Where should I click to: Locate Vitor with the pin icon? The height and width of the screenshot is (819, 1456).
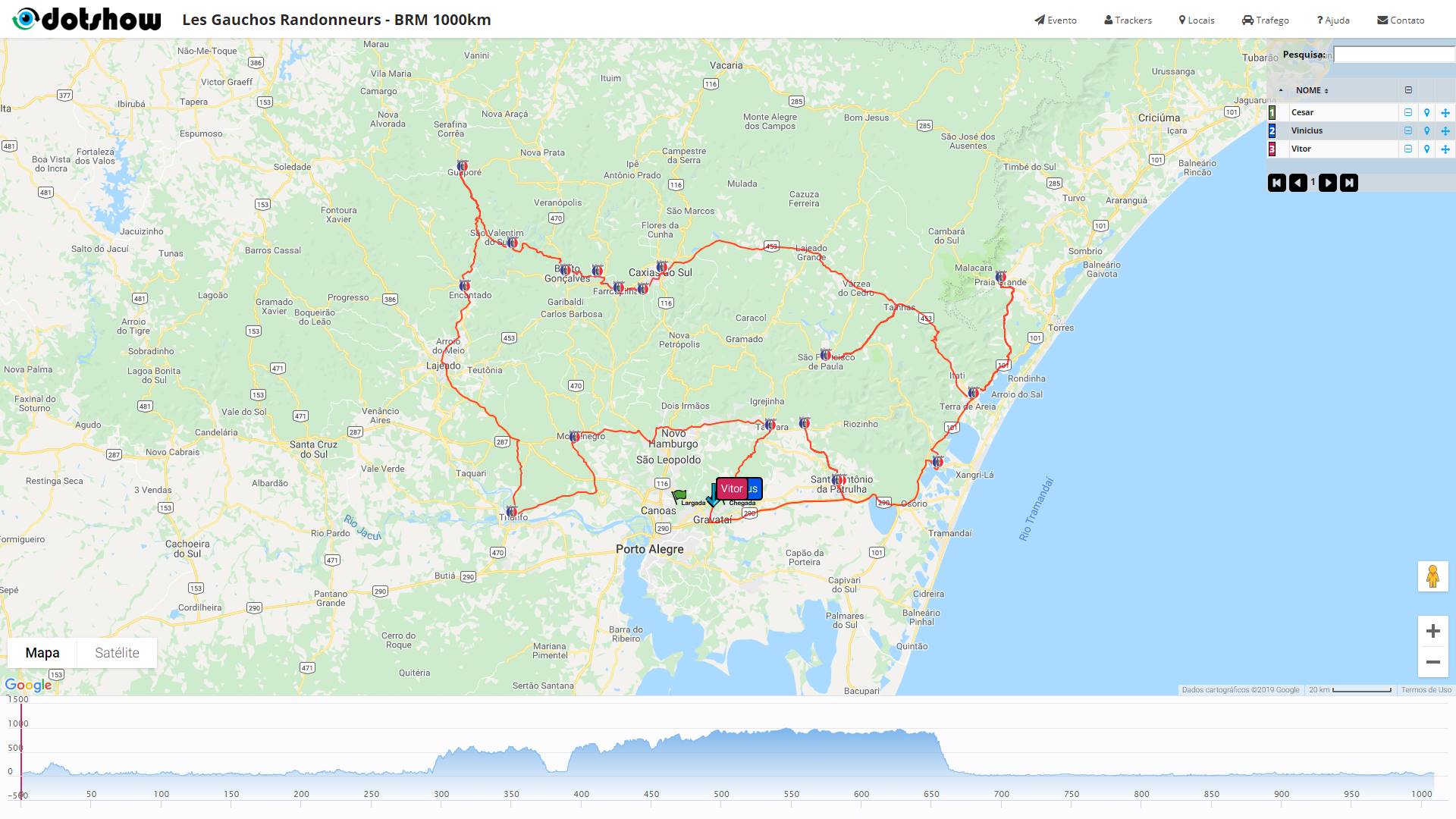[1426, 149]
